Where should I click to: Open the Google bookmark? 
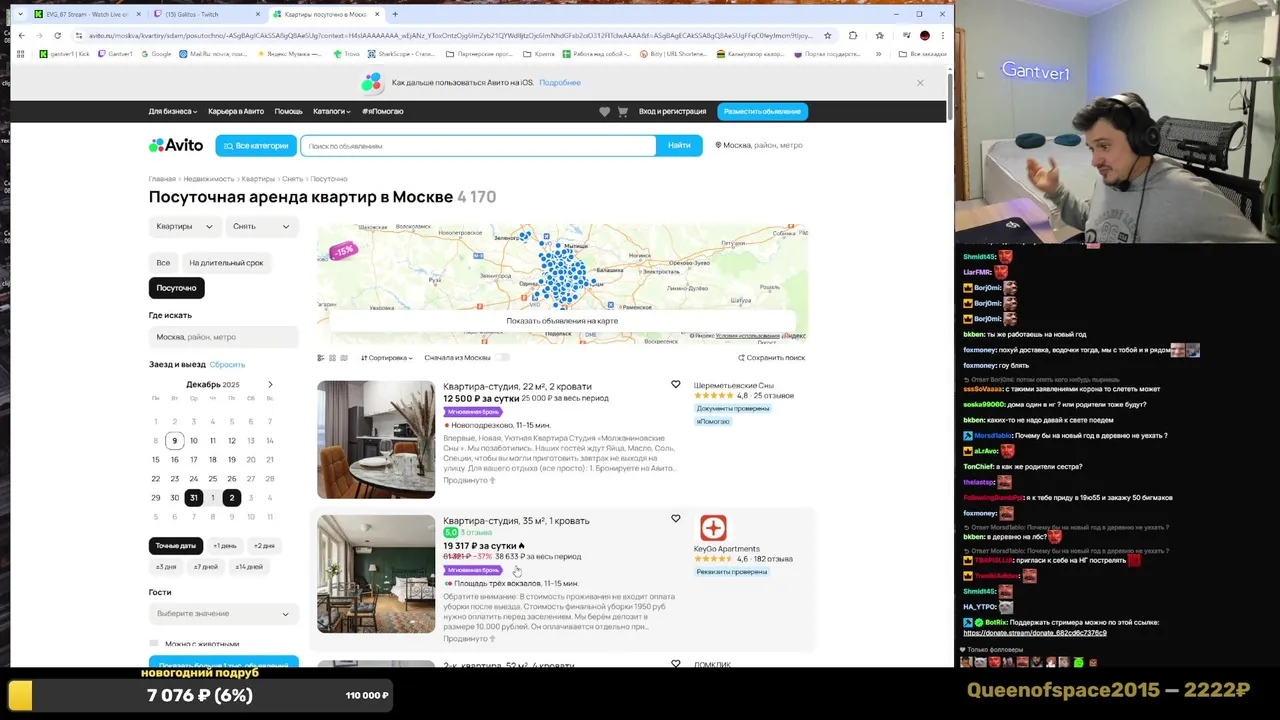155,53
